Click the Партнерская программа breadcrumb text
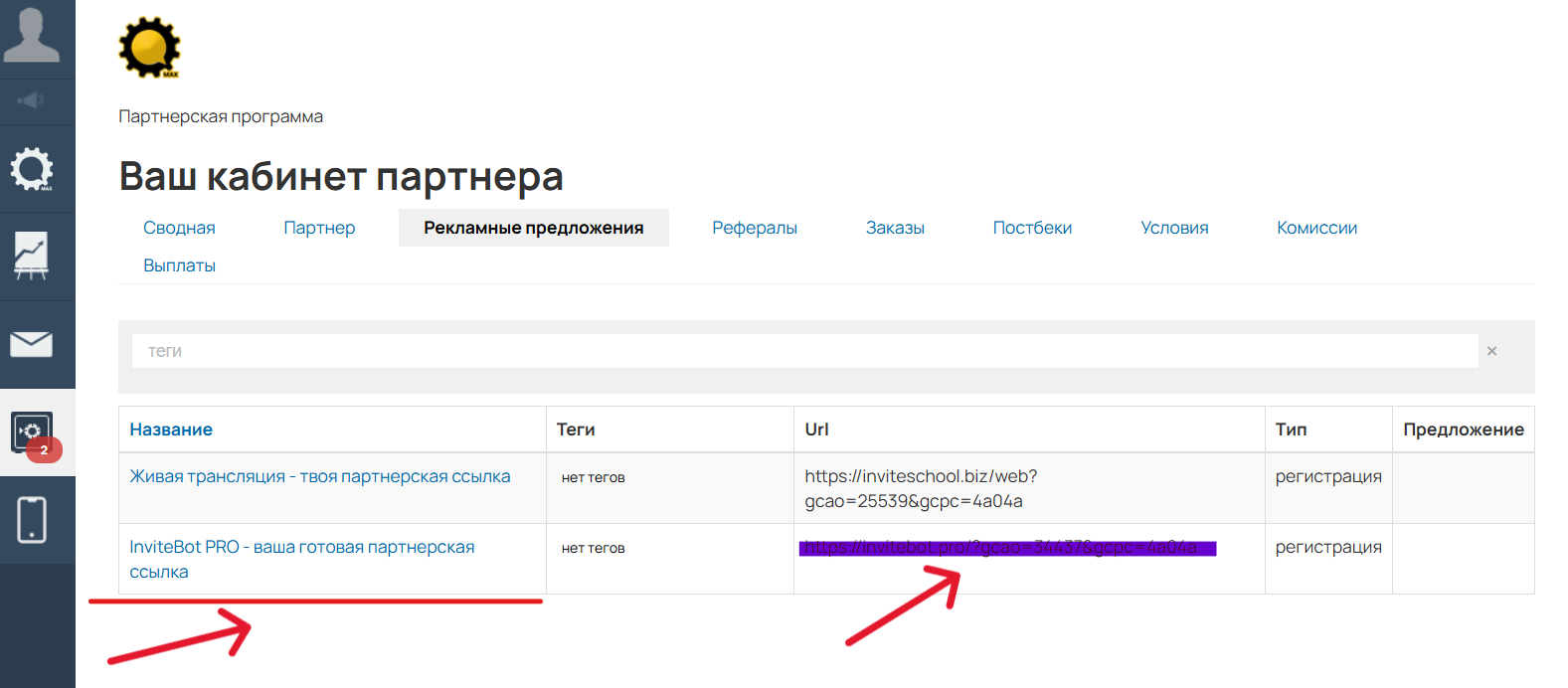The height and width of the screenshot is (688, 1568). coord(221,116)
